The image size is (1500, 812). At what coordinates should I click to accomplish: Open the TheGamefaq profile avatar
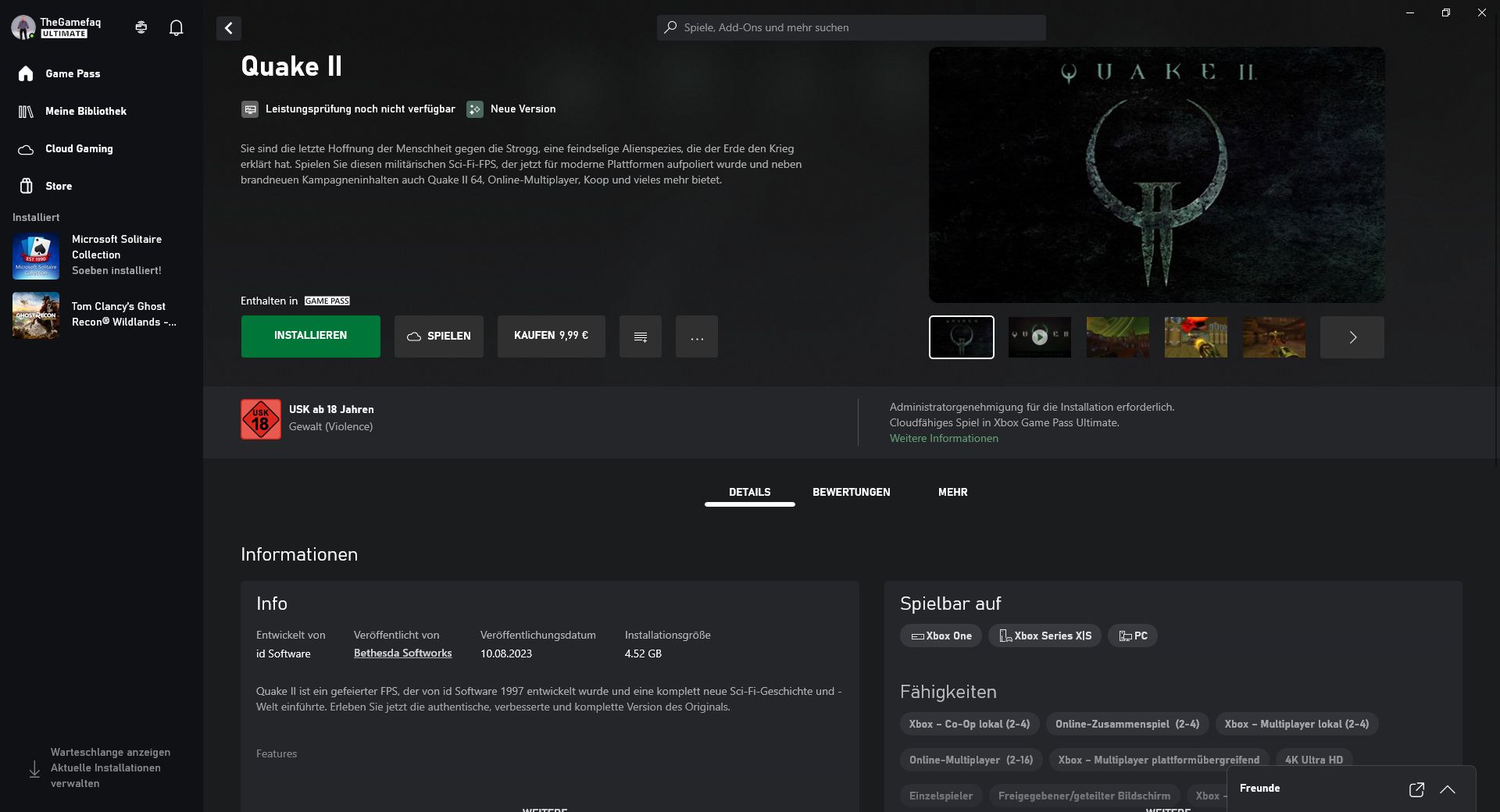pyautogui.click(x=23, y=27)
